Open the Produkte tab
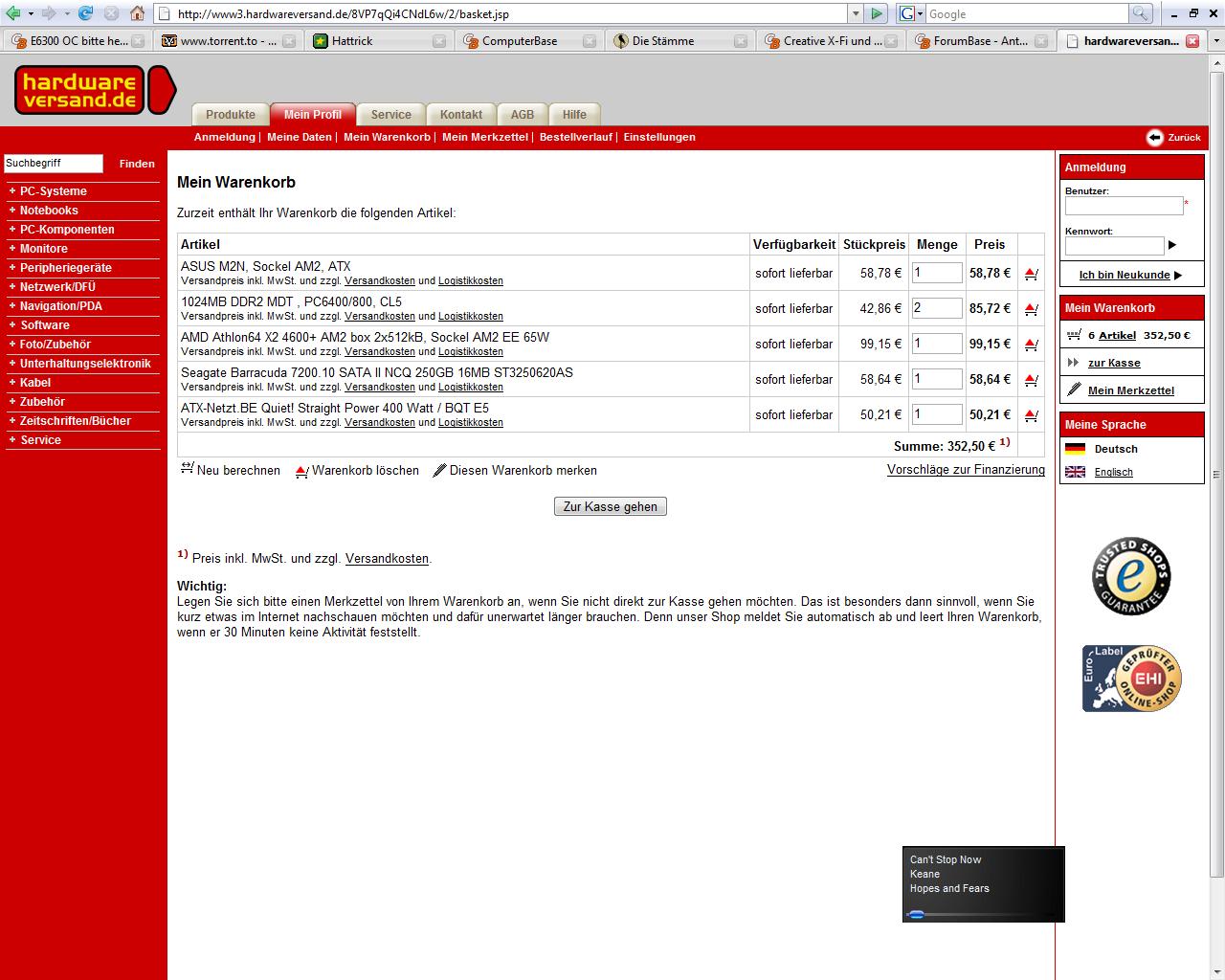This screenshot has height=980, width=1225. [231, 114]
